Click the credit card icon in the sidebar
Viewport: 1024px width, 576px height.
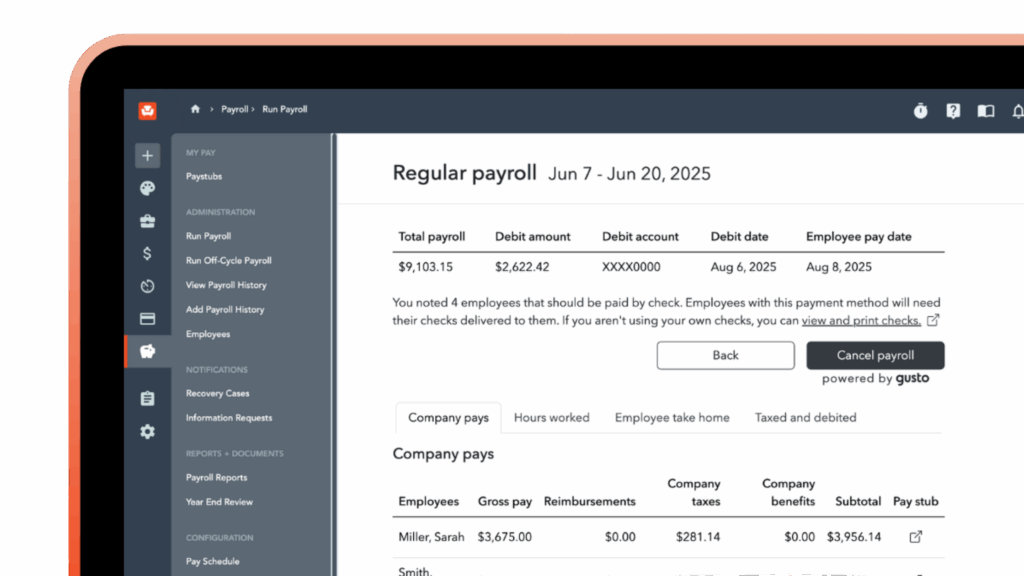coord(146,317)
